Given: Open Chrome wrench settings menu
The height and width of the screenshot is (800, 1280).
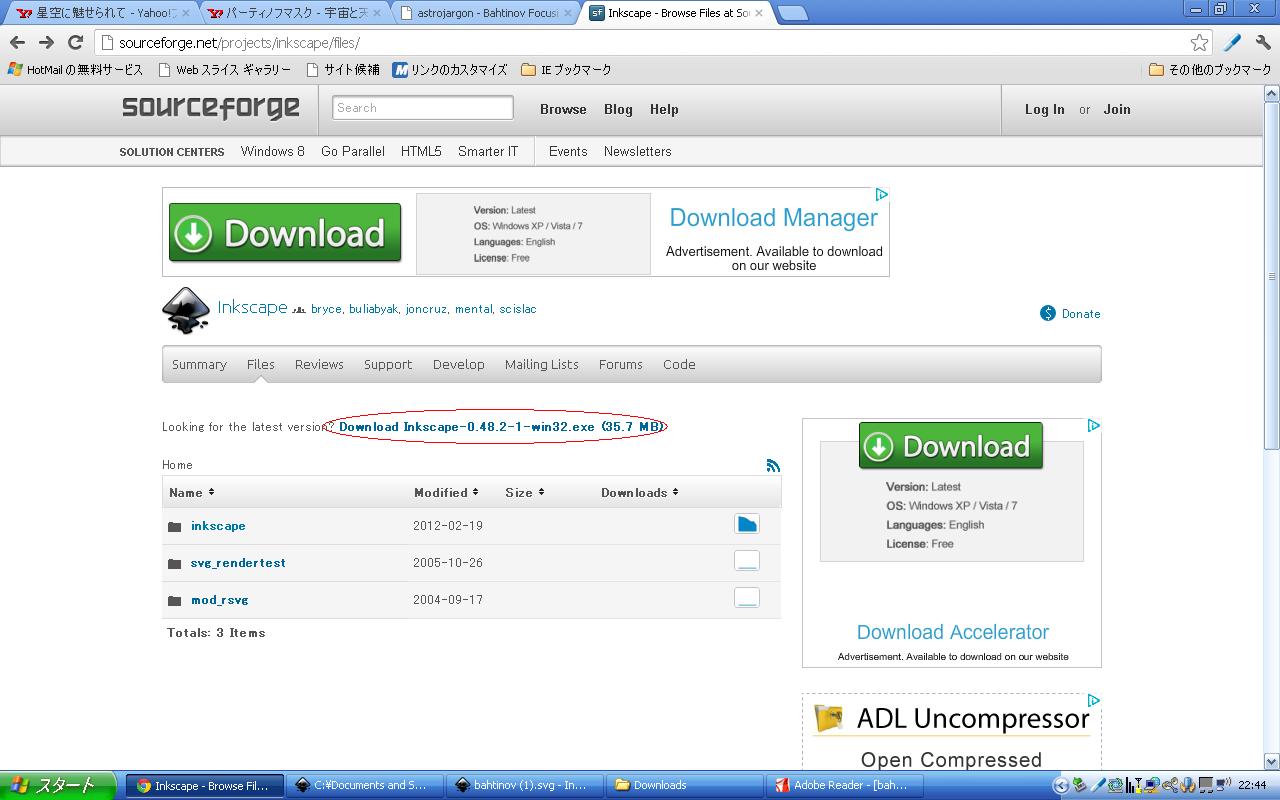Looking at the screenshot, I should pos(1262,42).
